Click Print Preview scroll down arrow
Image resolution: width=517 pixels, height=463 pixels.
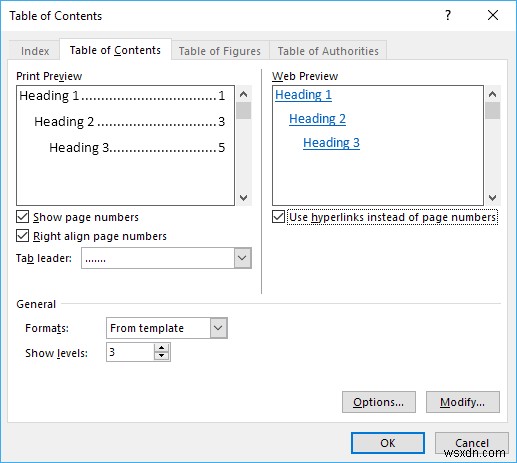[244, 198]
